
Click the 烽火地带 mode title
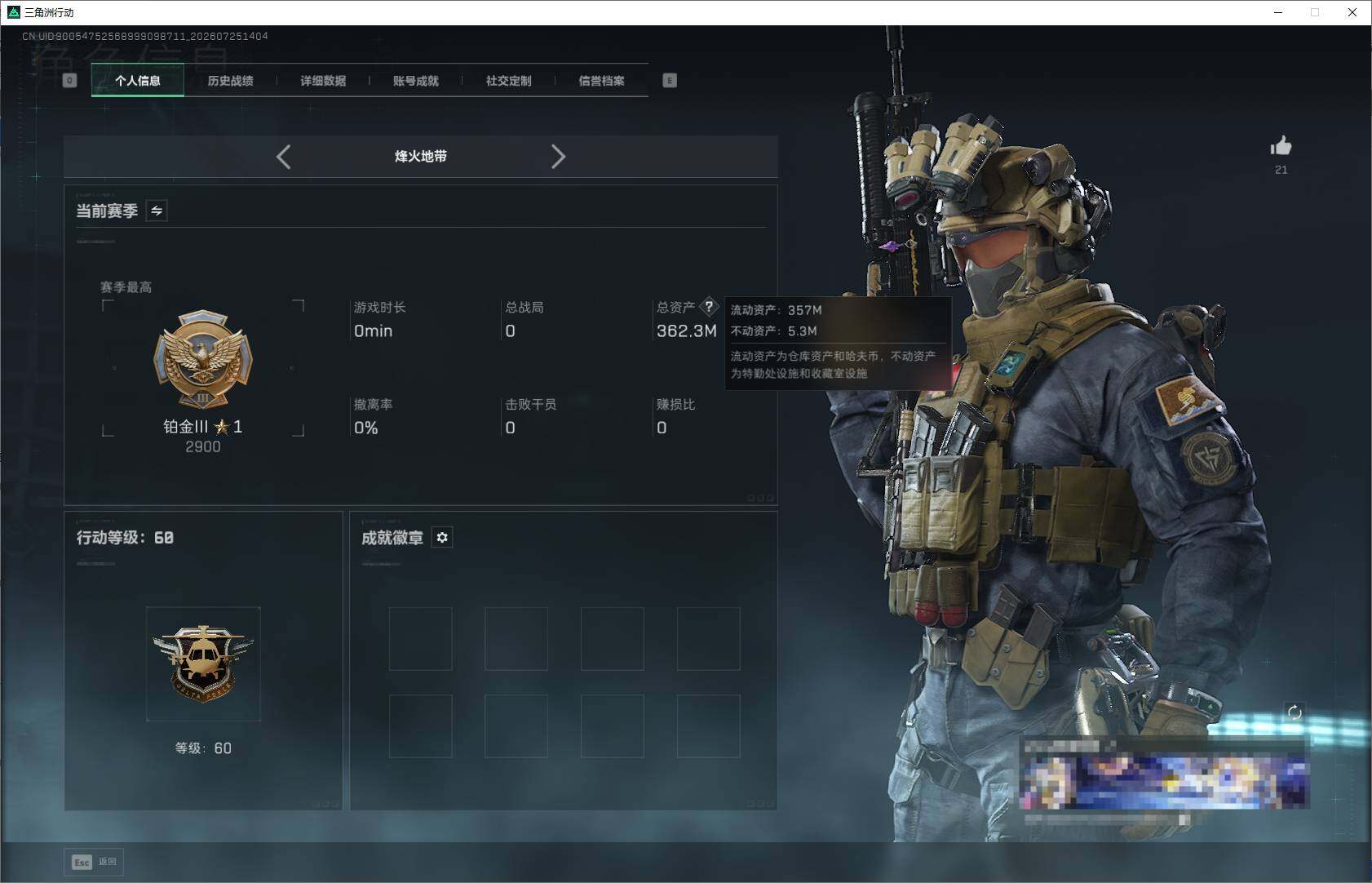(x=421, y=156)
